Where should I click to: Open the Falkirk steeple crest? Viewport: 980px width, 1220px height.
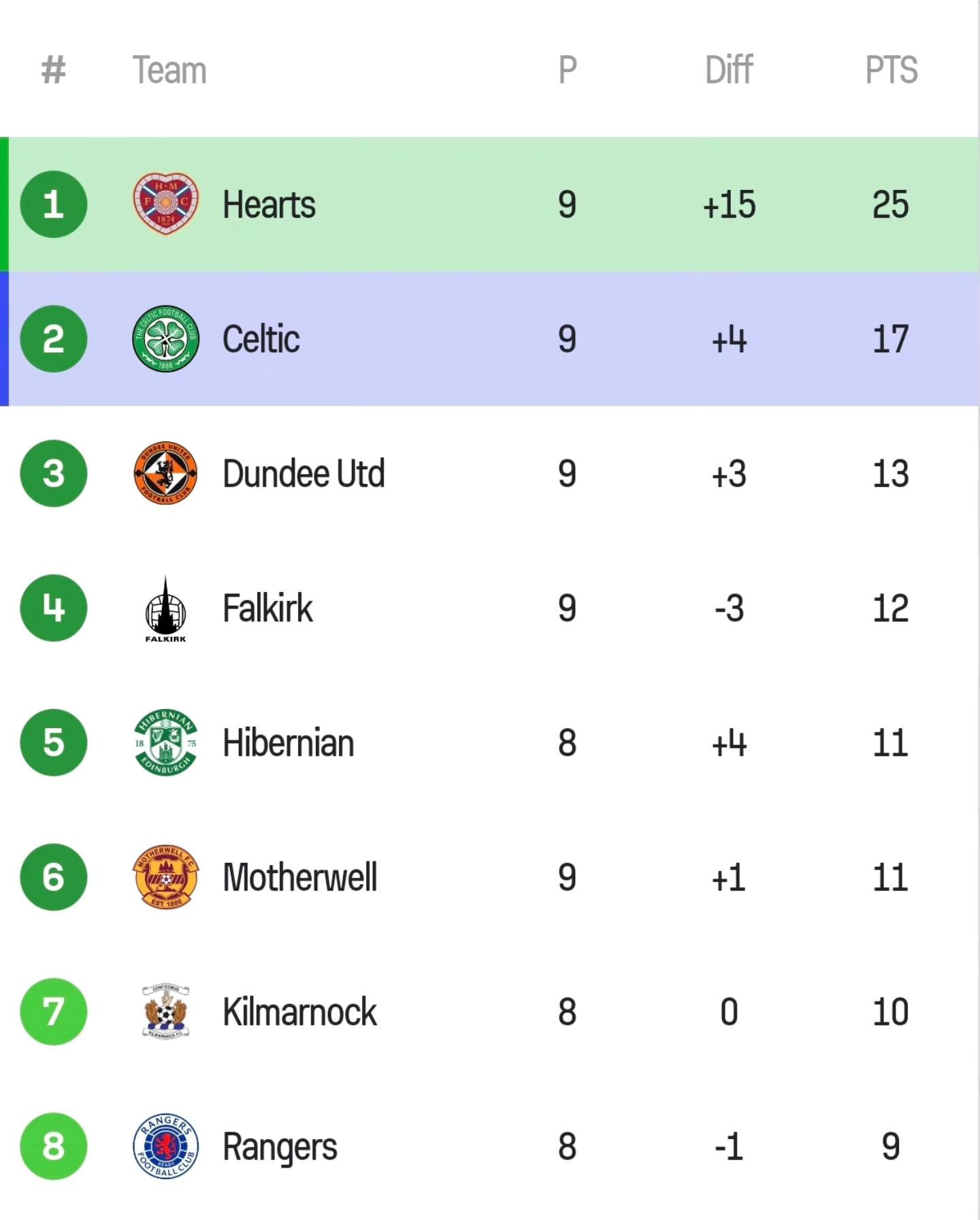pyautogui.click(x=165, y=608)
